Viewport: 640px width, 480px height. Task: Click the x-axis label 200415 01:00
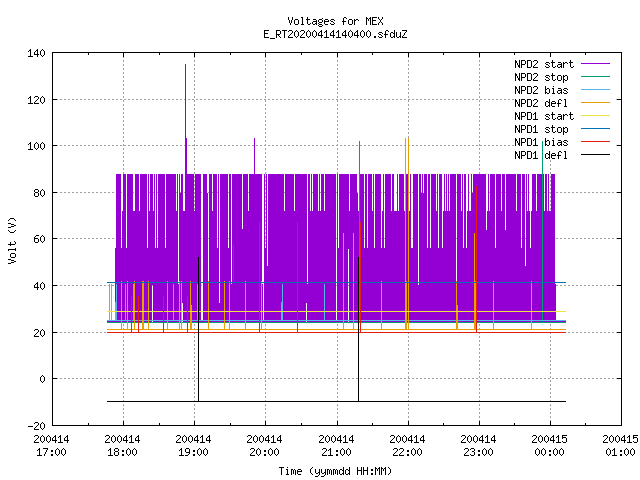[x=620, y=446]
